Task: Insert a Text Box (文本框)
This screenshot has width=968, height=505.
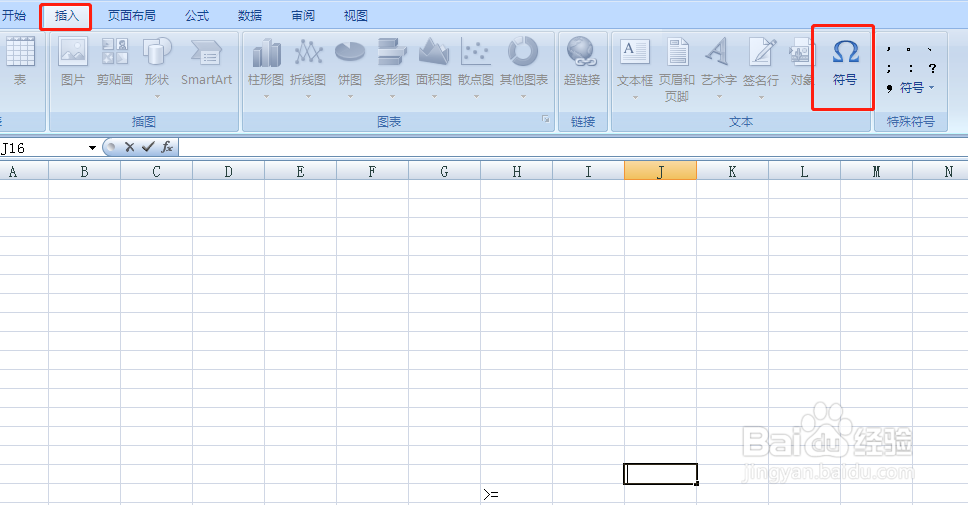Action: (x=635, y=62)
